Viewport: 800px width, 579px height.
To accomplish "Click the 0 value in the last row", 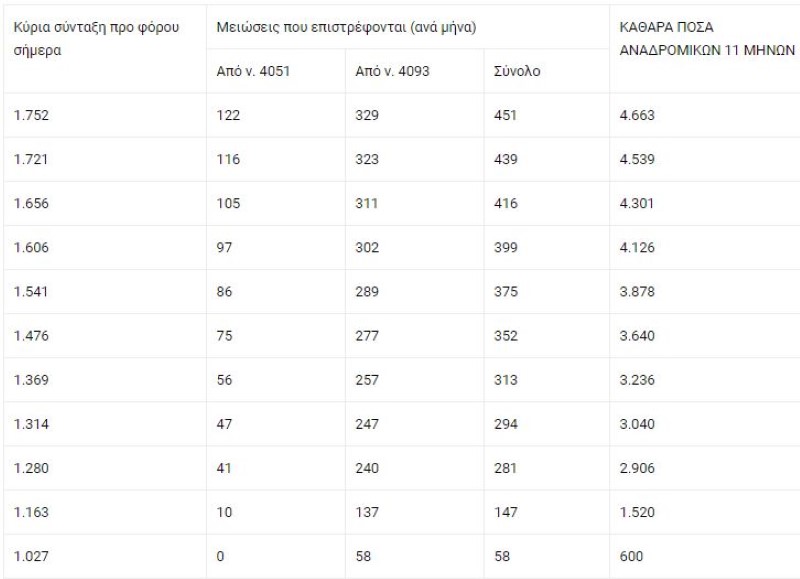I will click(221, 556).
